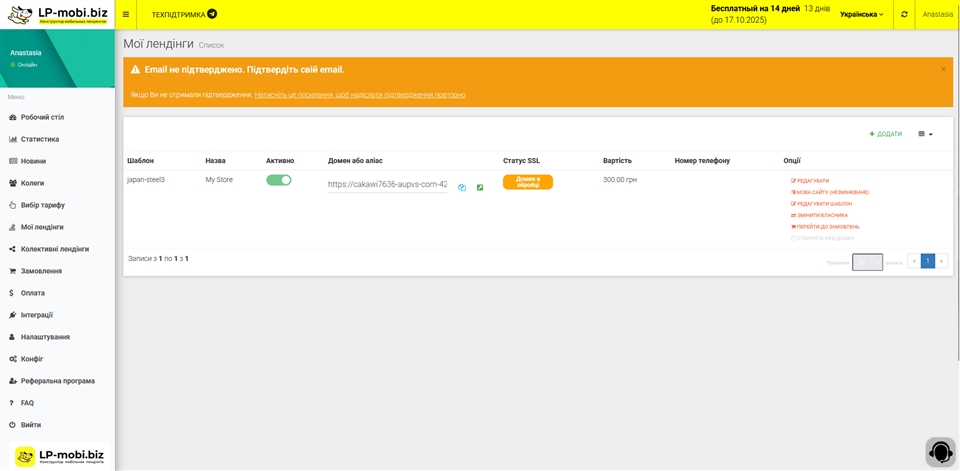The width and height of the screenshot is (960, 471).
Task: Open the Telegram support icon
Action: pos(212,14)
